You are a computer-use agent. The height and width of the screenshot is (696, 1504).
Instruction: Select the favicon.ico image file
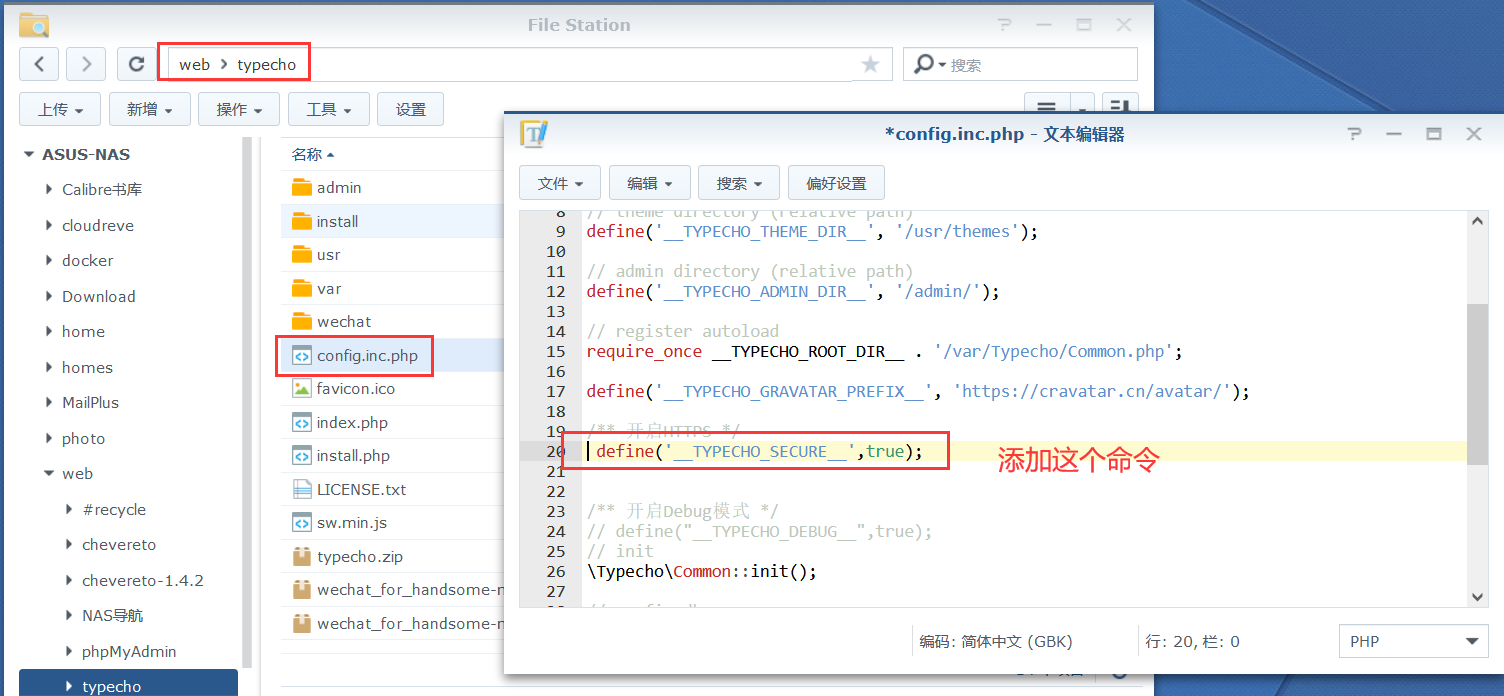coord(355,389)
